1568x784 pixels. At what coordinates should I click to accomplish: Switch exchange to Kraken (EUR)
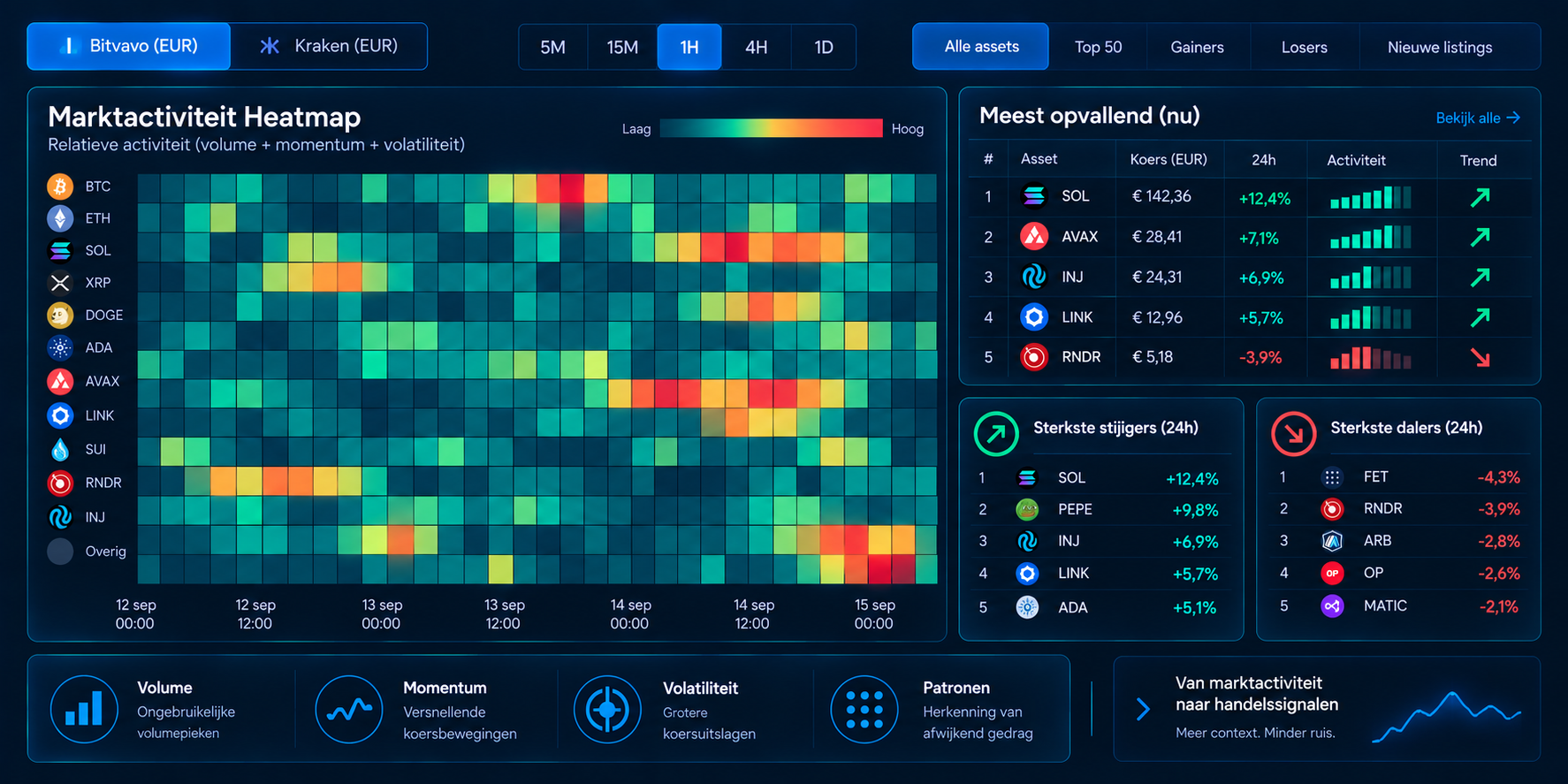coord(329,46)
